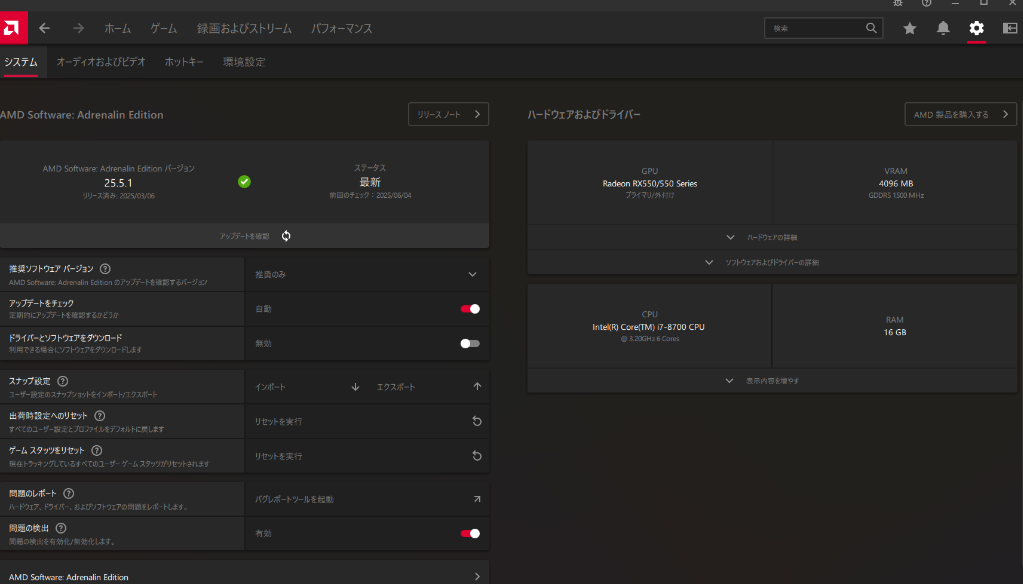Go back with the left arrow

pos(44,28)
